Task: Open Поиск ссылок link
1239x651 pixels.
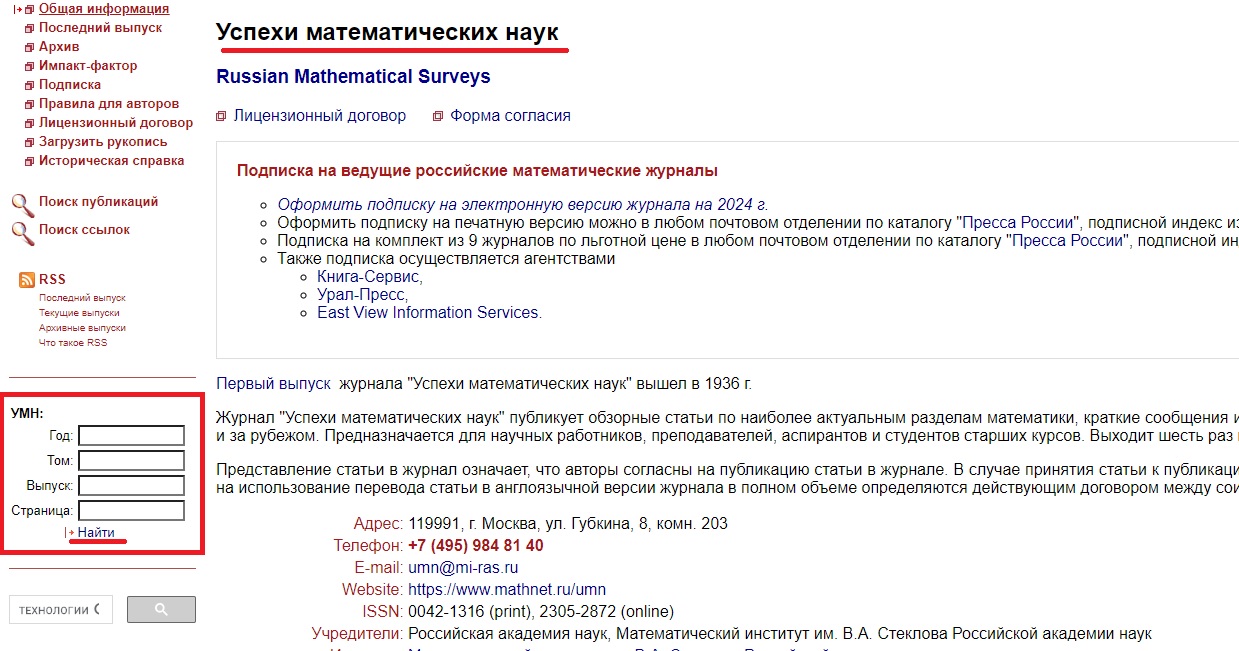Action: (x=84, y=230)
